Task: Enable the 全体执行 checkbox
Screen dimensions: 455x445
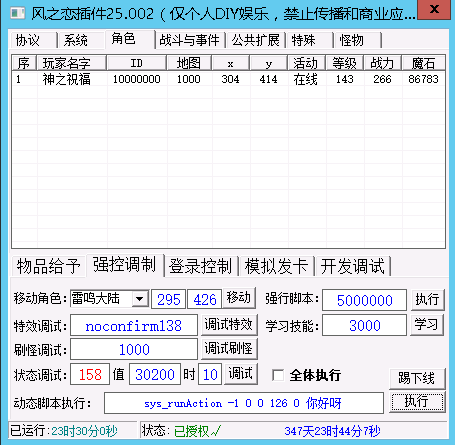Action: tap(278, 375)
